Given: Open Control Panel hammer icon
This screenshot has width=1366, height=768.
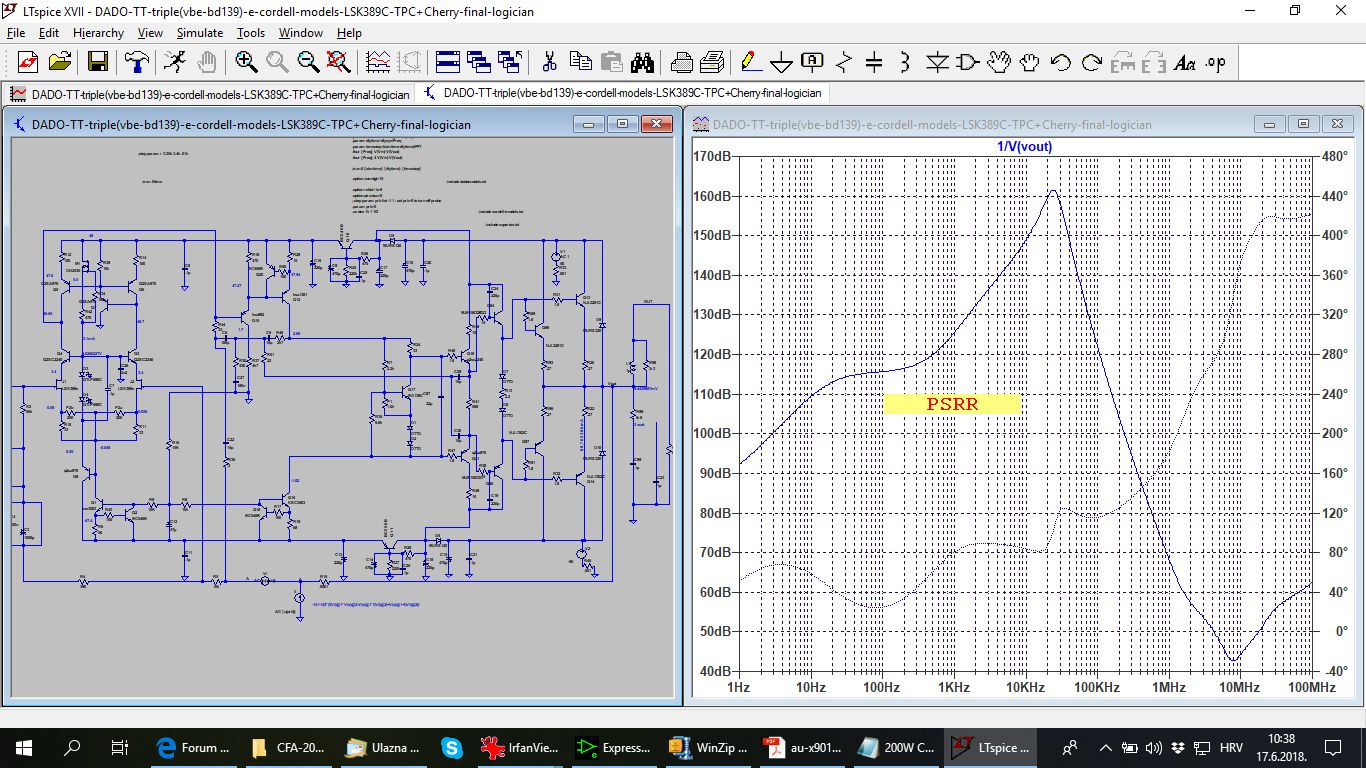Looking at the screenshot, I should (x=136, y=62).
